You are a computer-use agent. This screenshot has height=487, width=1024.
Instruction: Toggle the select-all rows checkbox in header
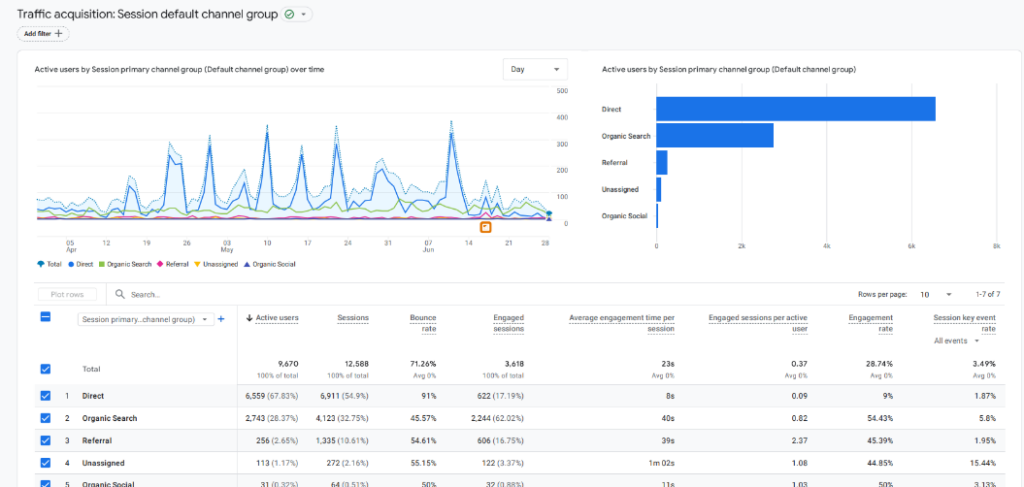[x=46, y=317]
